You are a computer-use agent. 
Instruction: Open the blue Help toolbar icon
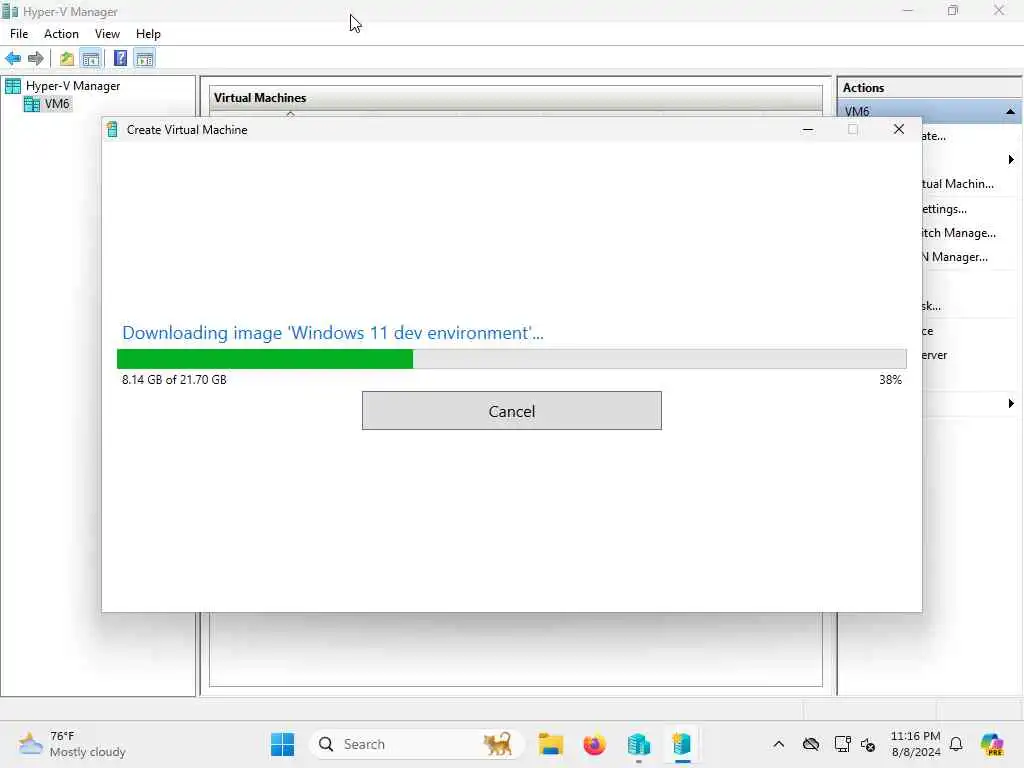coord(120,58)
